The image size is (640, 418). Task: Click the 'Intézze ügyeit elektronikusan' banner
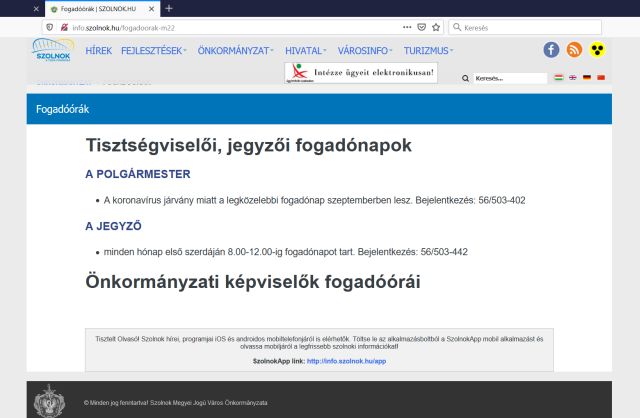pyautogui.click(x=360, y=72)
